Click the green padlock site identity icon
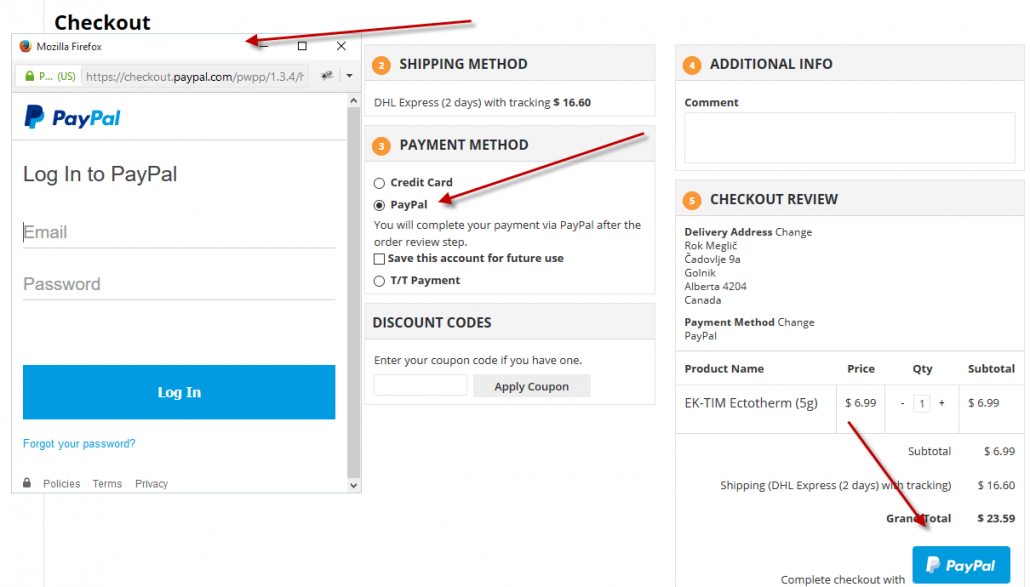This screenshot has width=1030, height=587. [x=30, y=76]
